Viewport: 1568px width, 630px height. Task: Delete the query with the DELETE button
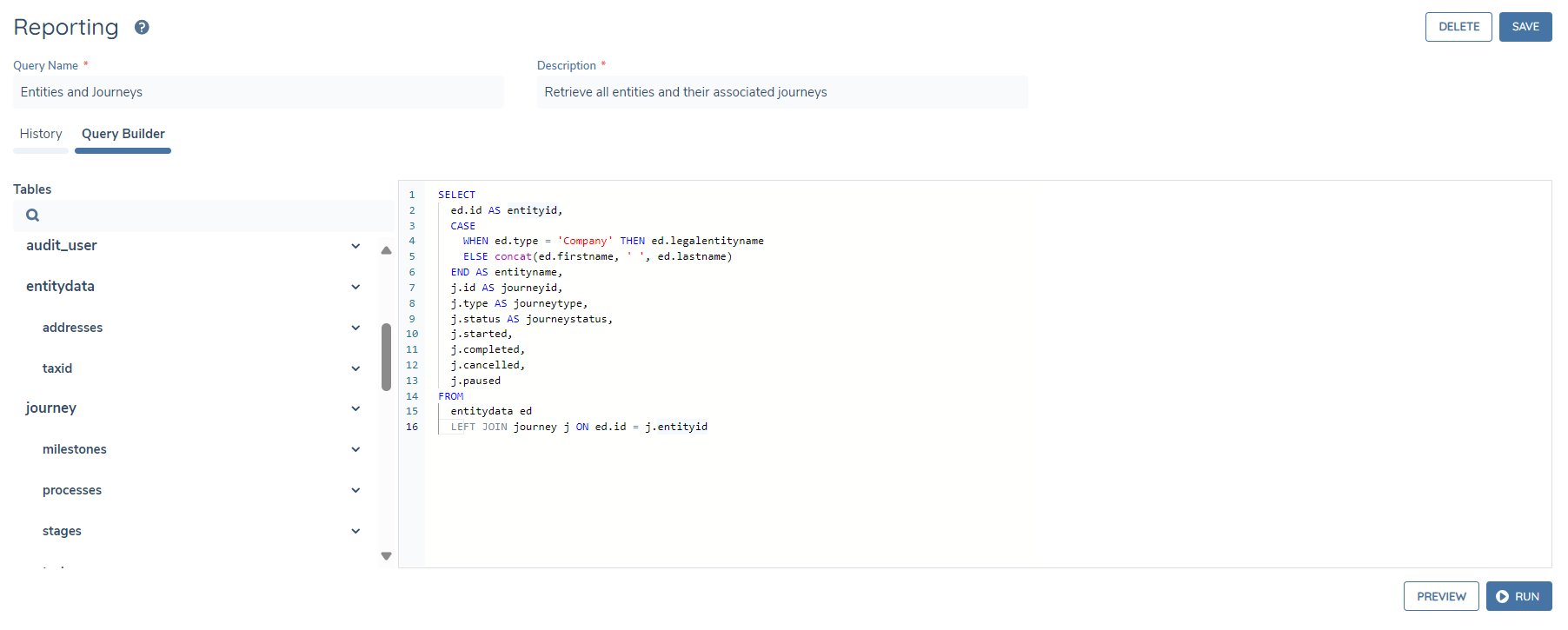pos(1458,27)
